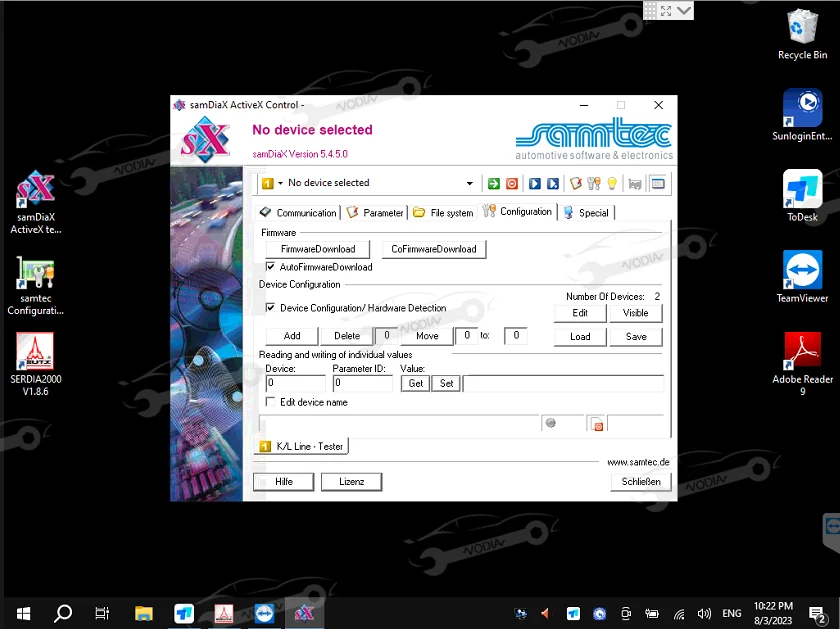Open TeamViewer desktop shortcut

click(802, 277)
